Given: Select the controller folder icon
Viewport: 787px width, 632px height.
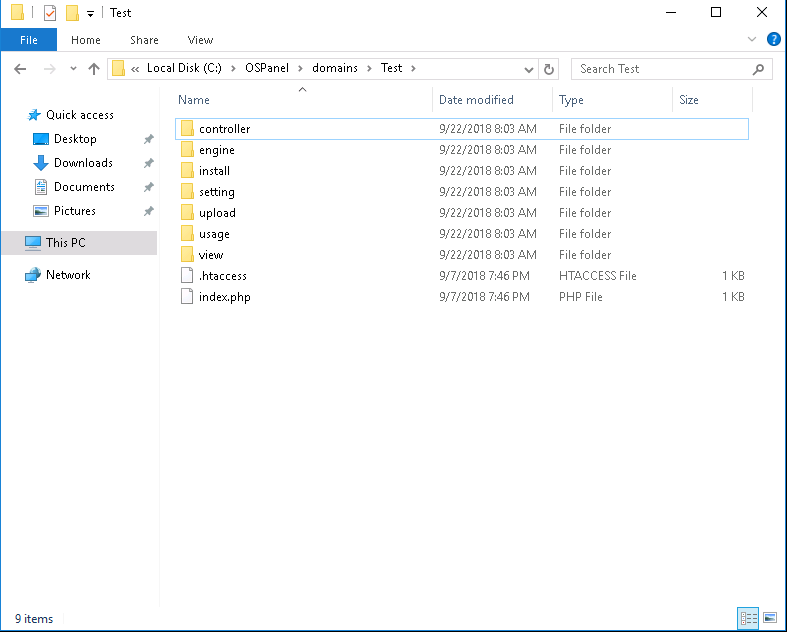Looking at the screenshot, I should (x=187, y=129).
